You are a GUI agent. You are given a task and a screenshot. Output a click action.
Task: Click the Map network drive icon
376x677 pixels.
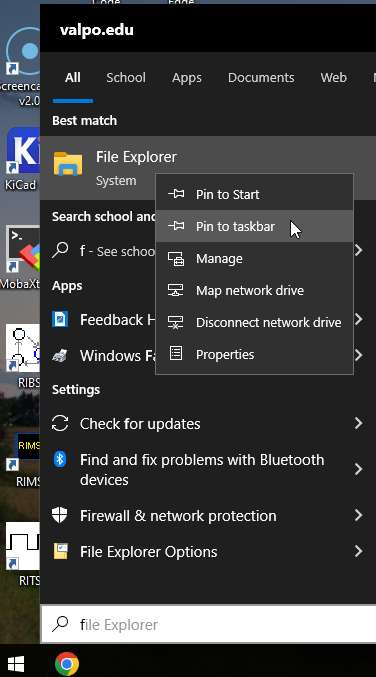click(176, 290)
